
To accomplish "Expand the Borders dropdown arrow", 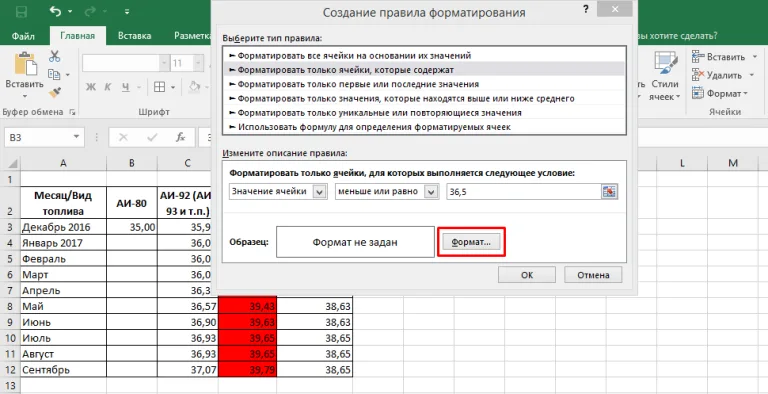I will point(173,88).
